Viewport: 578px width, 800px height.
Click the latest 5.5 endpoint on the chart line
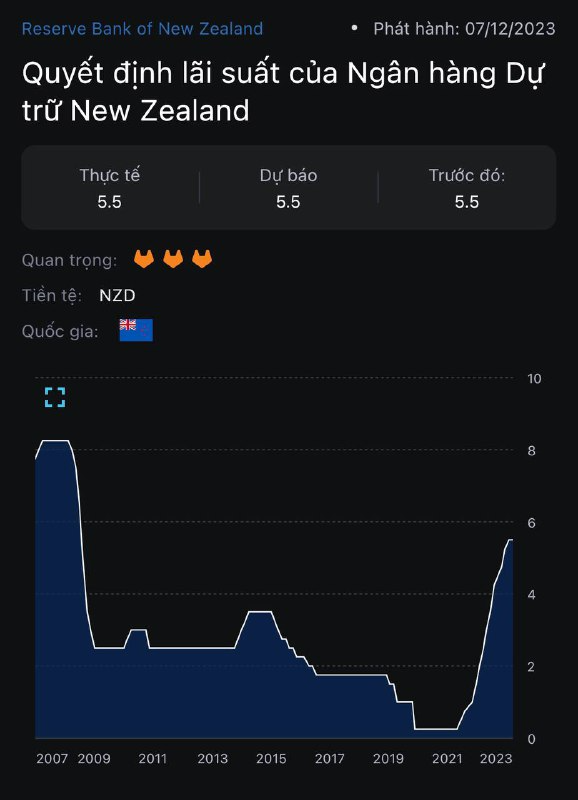coord(511,539)
